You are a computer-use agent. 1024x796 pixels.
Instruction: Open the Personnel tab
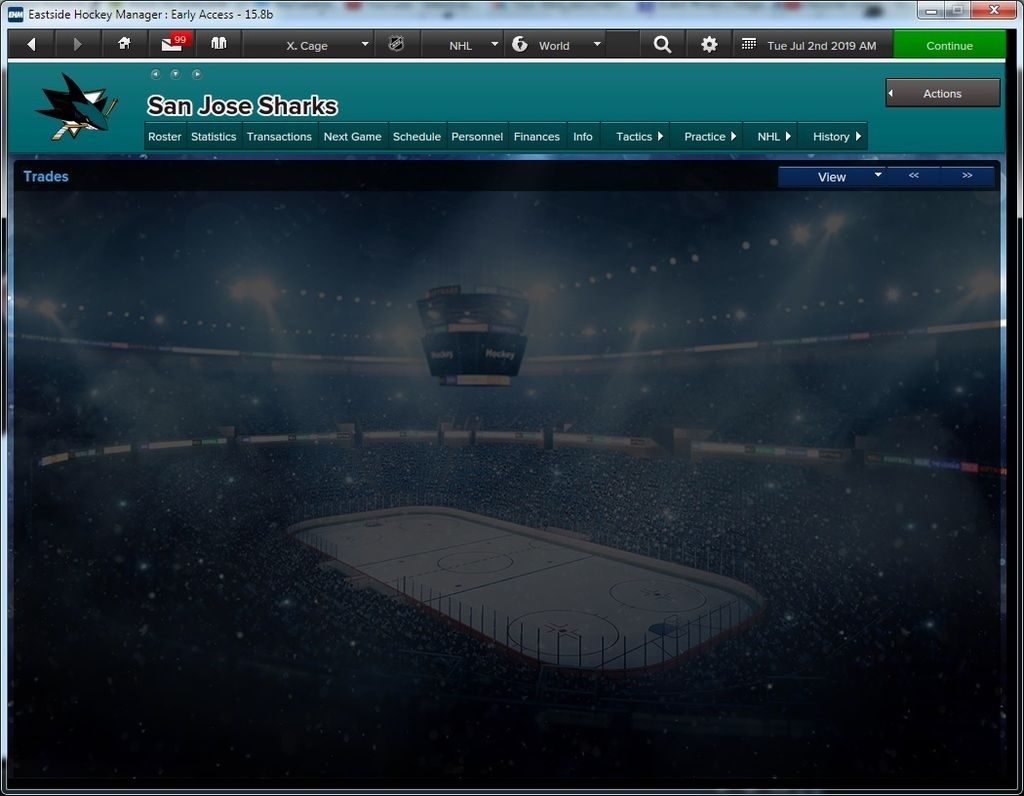pos(477,136)
